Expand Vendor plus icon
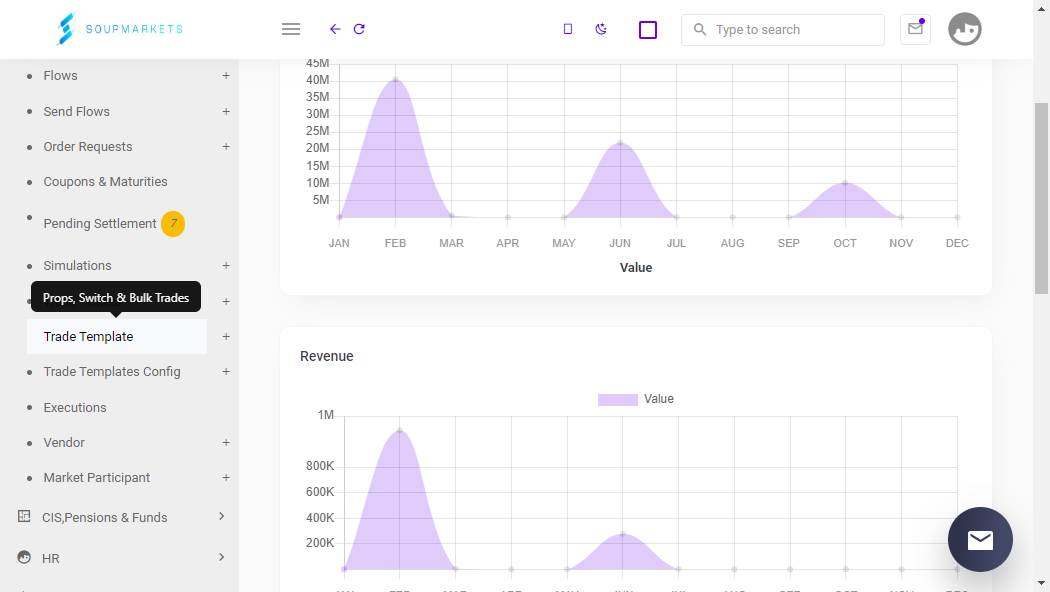1050x592 pixels. [226, 443]
